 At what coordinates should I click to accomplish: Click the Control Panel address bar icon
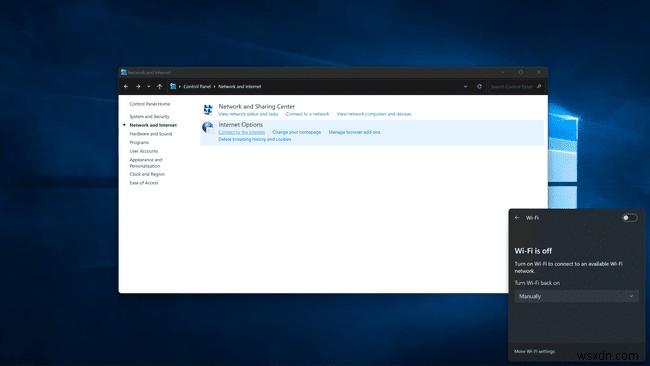click(173, 86)
